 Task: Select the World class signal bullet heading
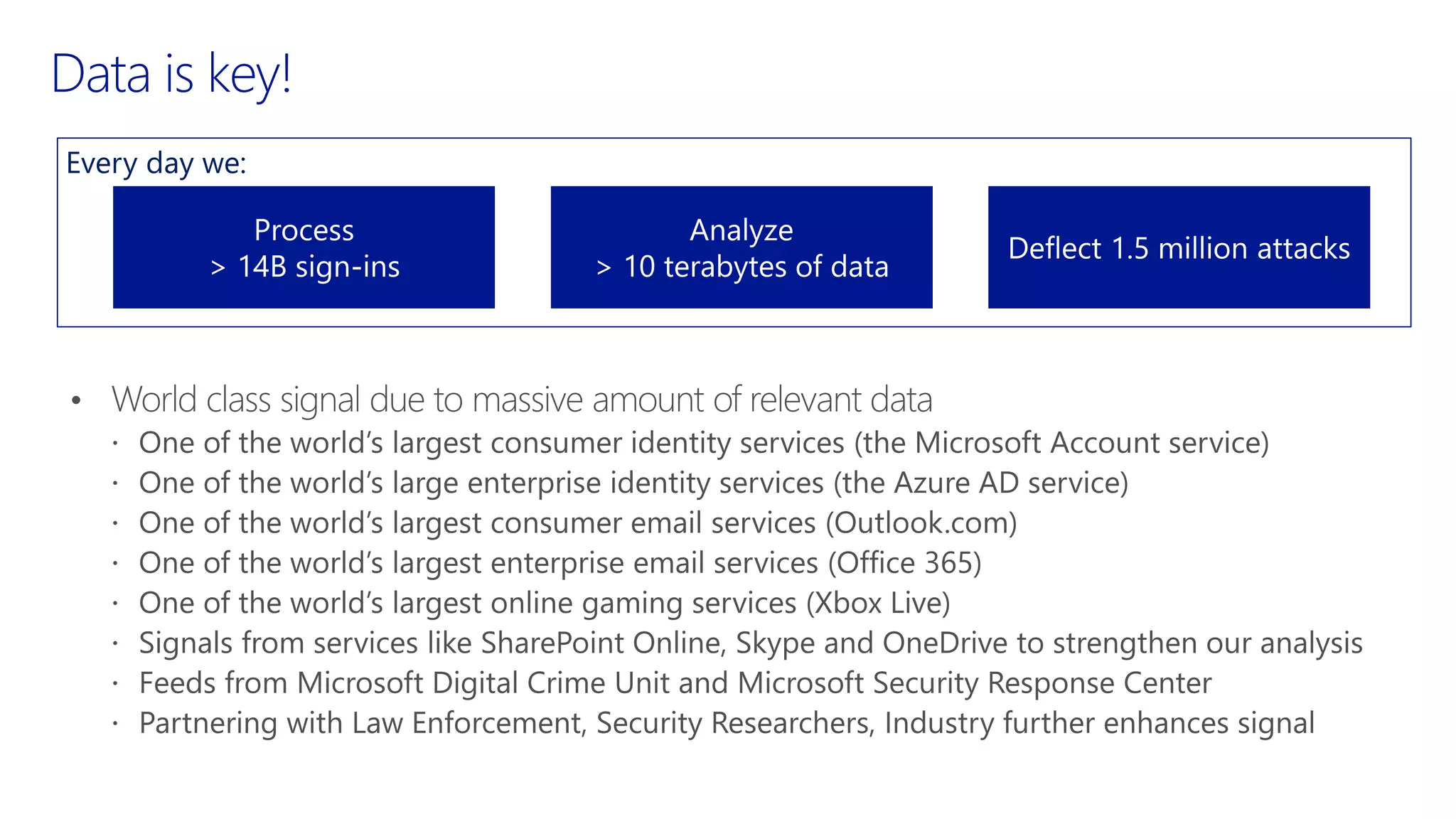coord(522,400)
